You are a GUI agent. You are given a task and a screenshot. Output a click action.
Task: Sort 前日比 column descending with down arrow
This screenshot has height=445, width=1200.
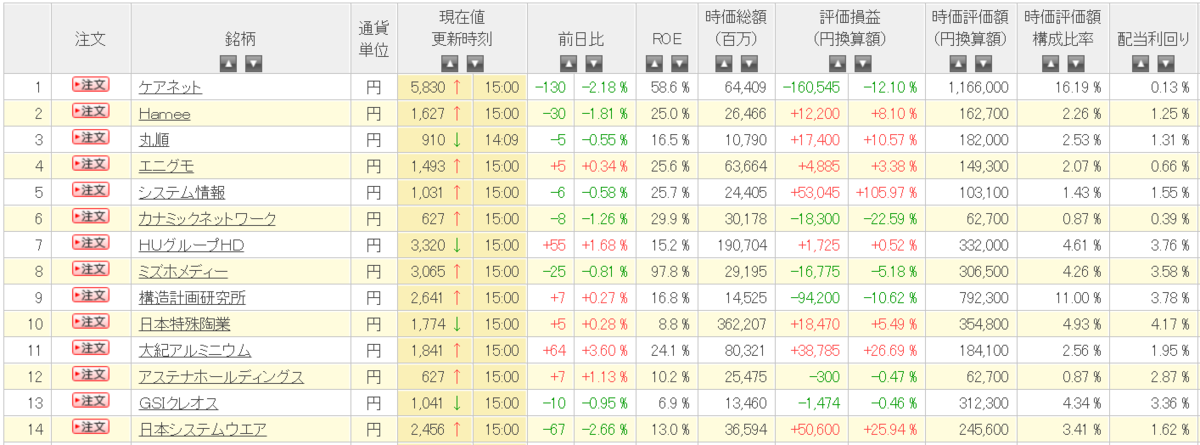[594, 64]
